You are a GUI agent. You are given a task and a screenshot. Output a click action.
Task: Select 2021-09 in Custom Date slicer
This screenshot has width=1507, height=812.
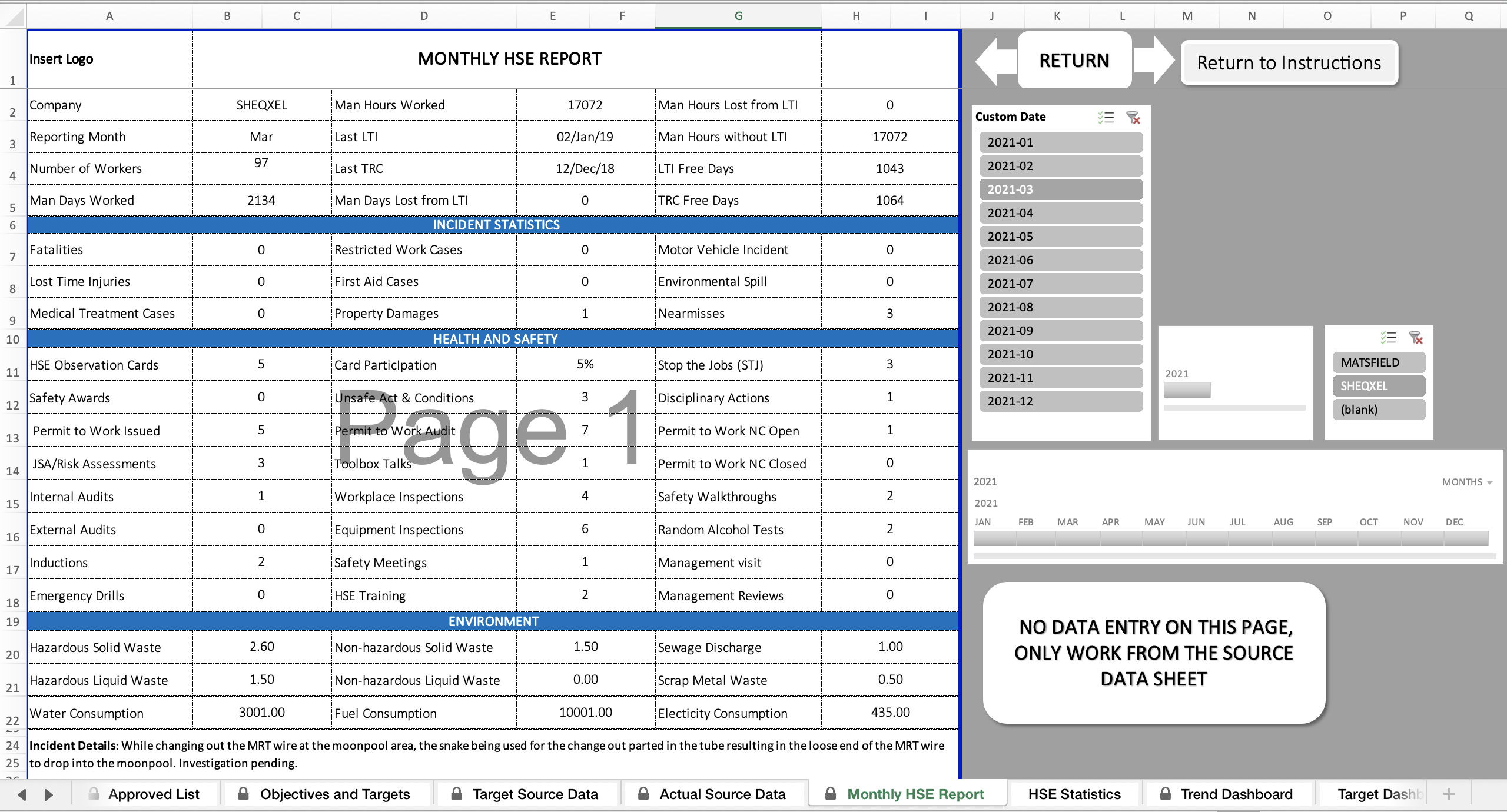coord(1061,331)
